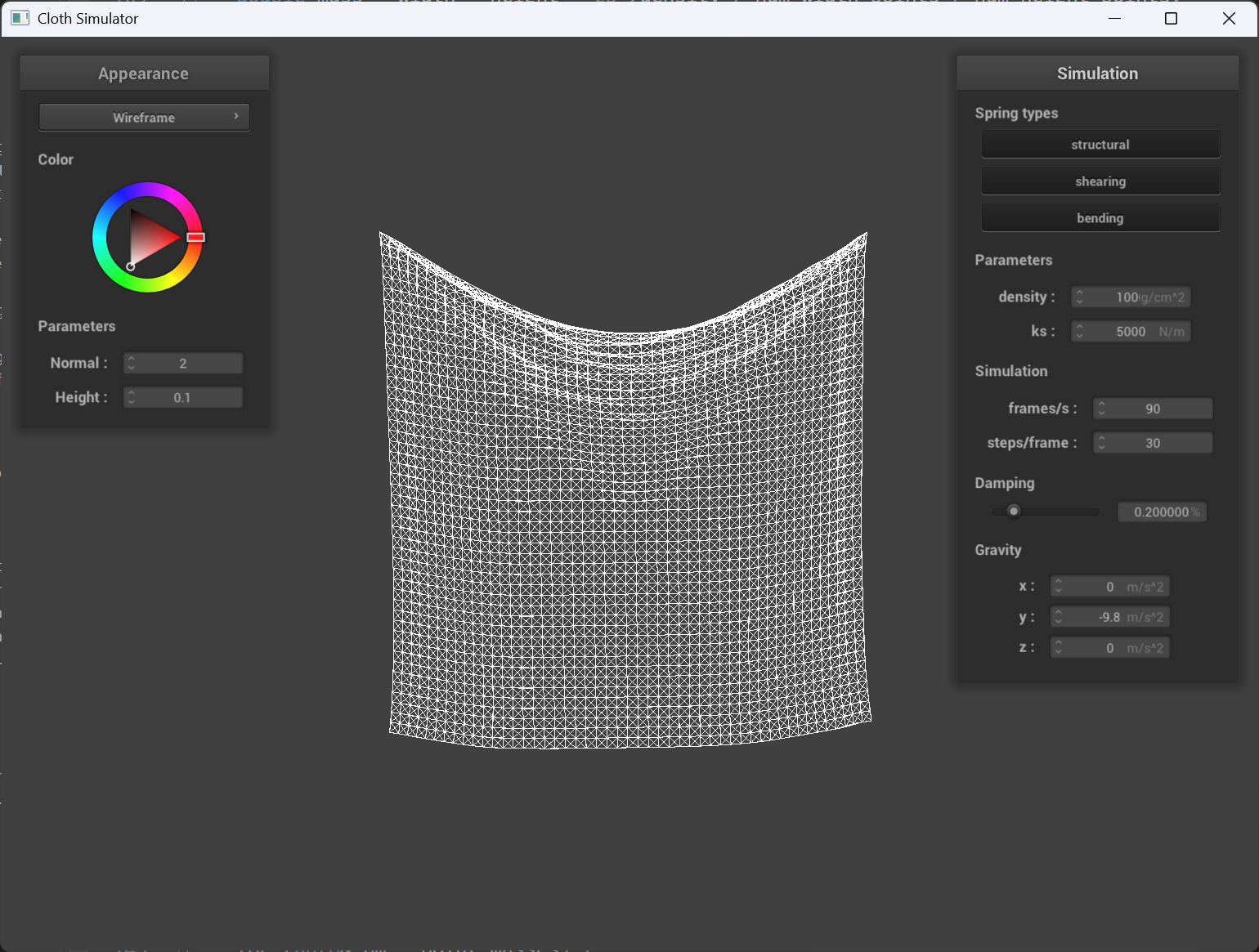Viewport: 1259px width, 952px height.
Task: Click the frames/s value field
Action: pos(1153,409)
